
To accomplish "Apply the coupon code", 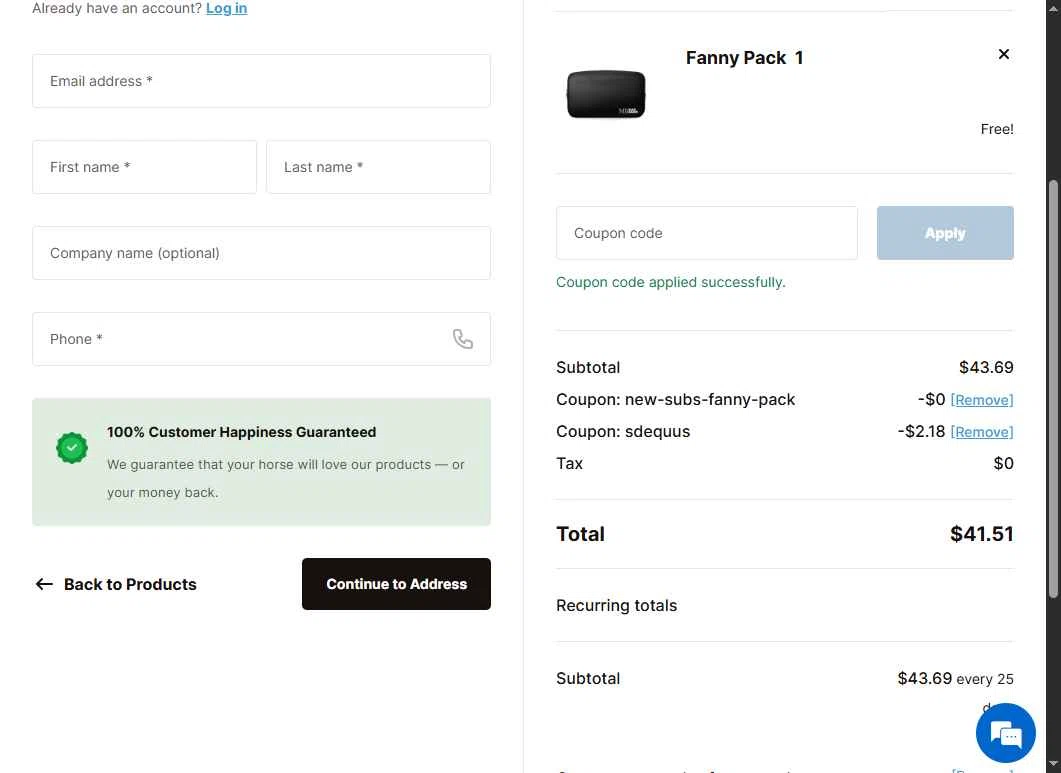I will tap(945, 233).
